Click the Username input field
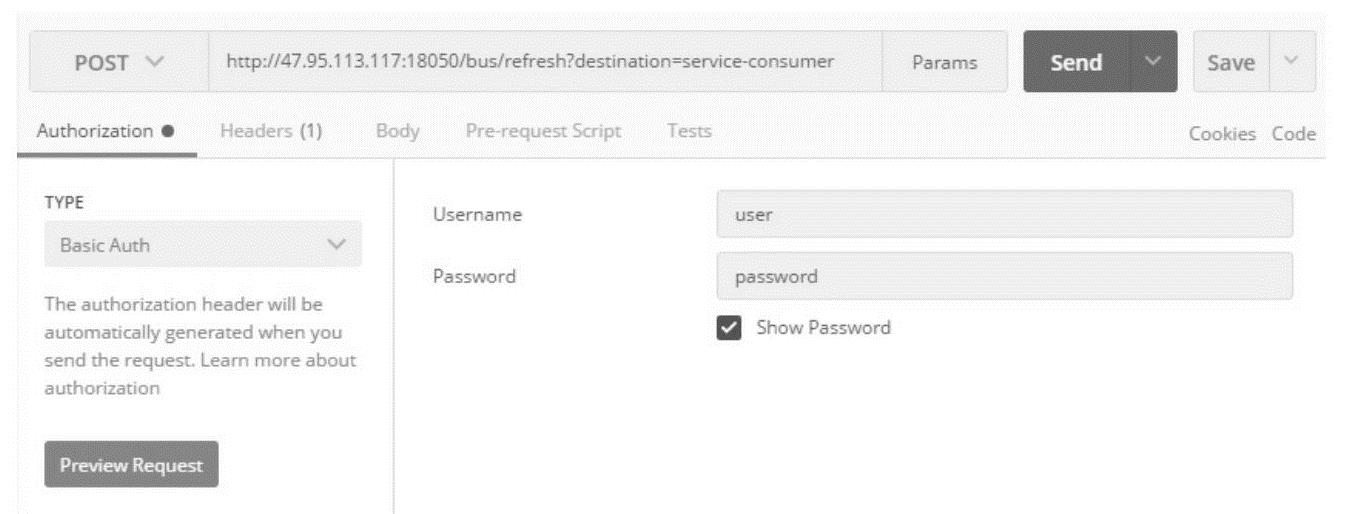The width and height of the screenshot is (1351, 514). pos(1004,214)
